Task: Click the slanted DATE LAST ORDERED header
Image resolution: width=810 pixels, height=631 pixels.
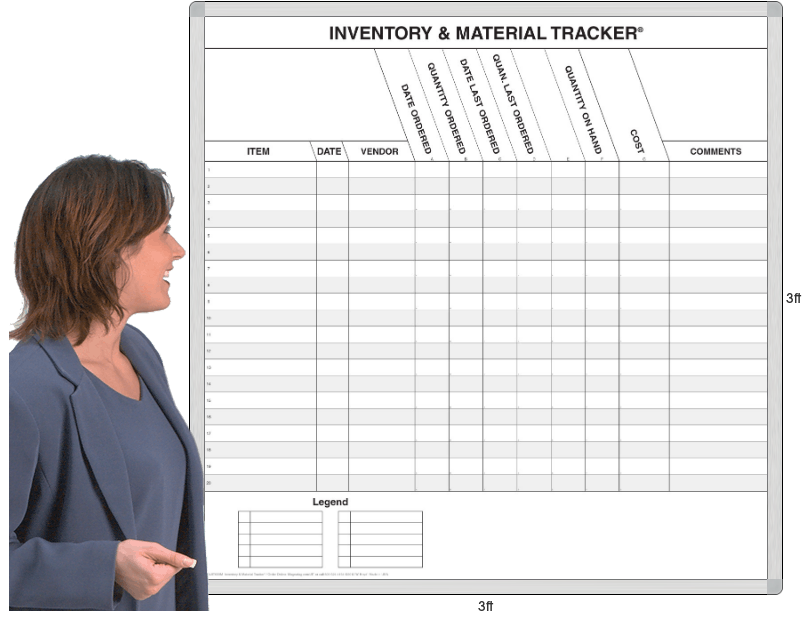Action: 479,105
